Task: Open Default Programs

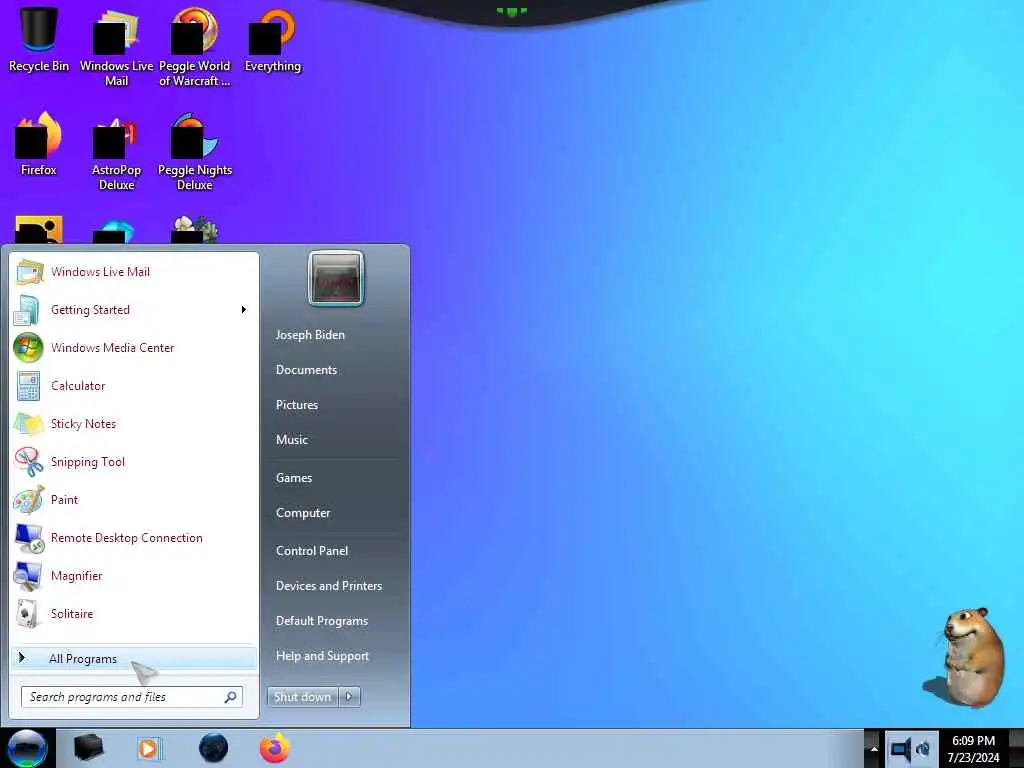Action: pyautogui.click(x=321, y=620)
